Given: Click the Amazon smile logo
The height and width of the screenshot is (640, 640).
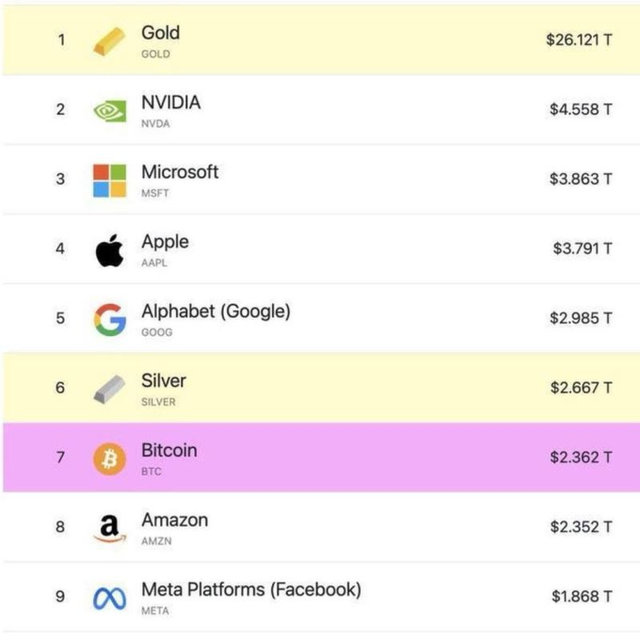Looking at the screenshot, I should point(110,528).
